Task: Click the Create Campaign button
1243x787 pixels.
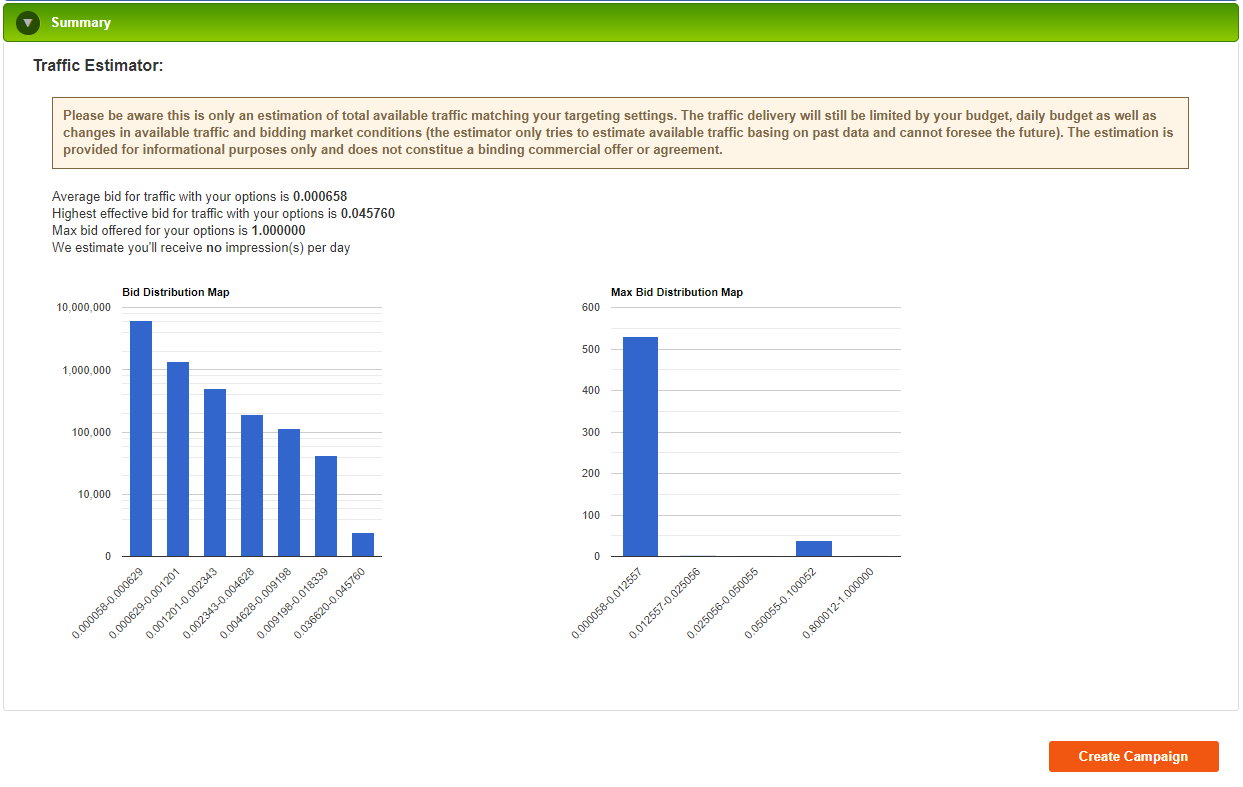Action: click(1133, 756)
